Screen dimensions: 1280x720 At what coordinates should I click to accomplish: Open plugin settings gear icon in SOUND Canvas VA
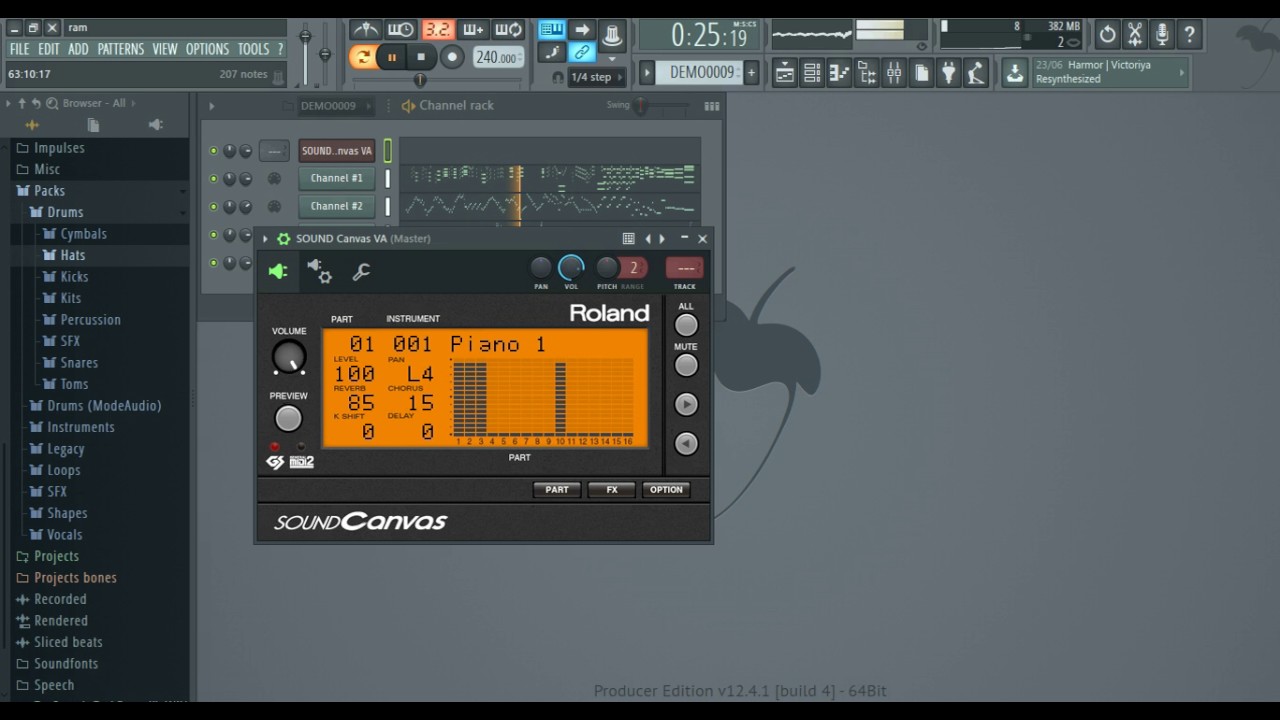click(x=283, y=239)
